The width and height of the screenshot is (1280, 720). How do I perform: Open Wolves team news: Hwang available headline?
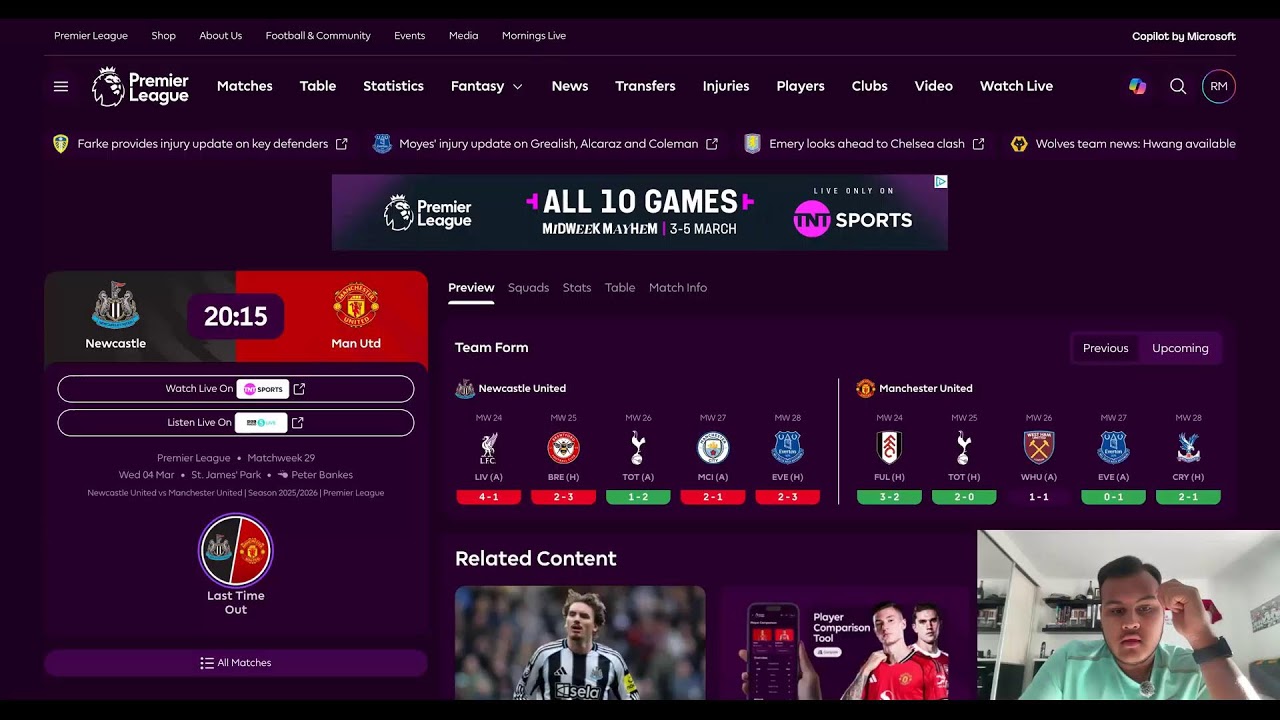coord(1135,144)
